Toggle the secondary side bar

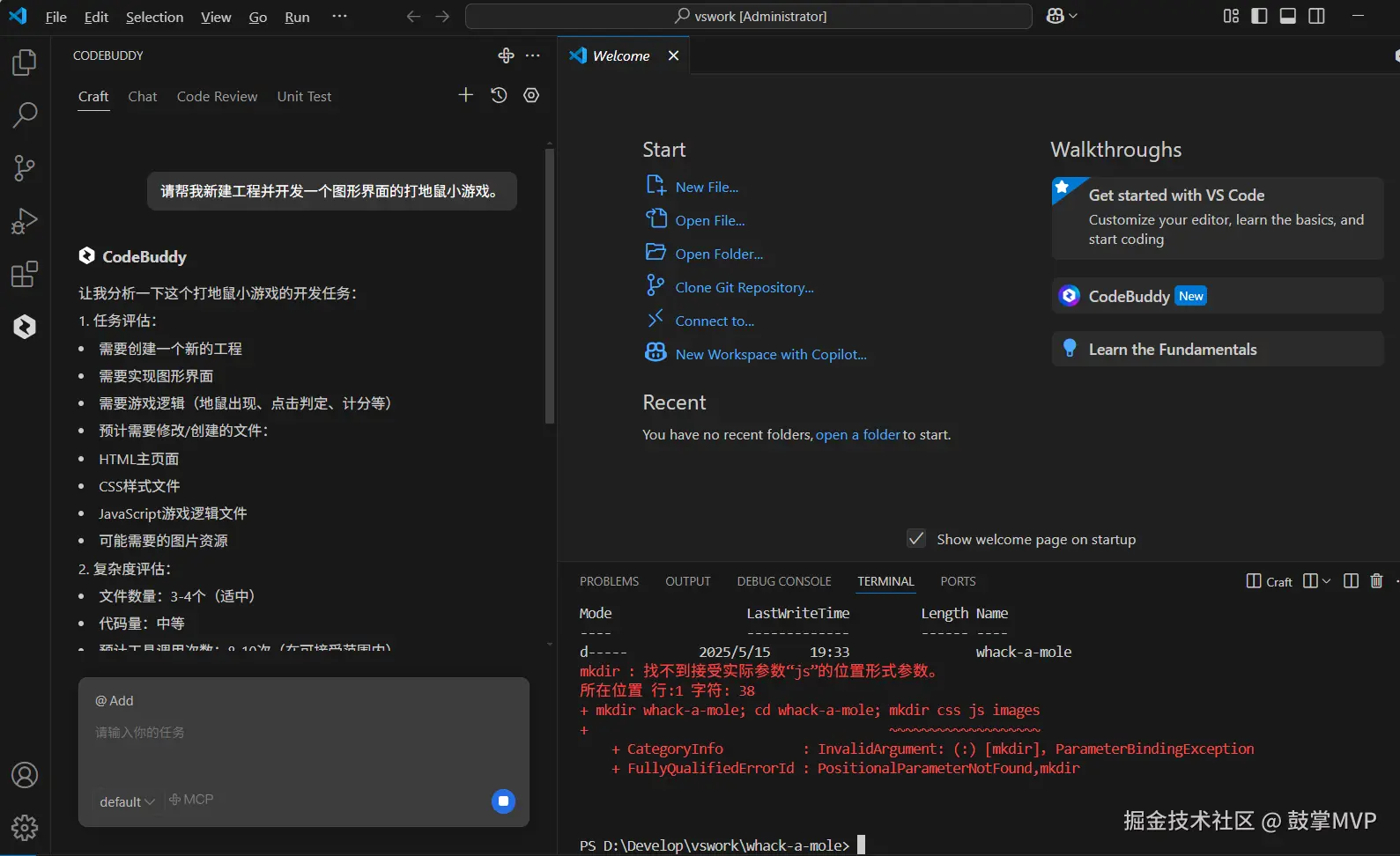(x=1316, y=16)
